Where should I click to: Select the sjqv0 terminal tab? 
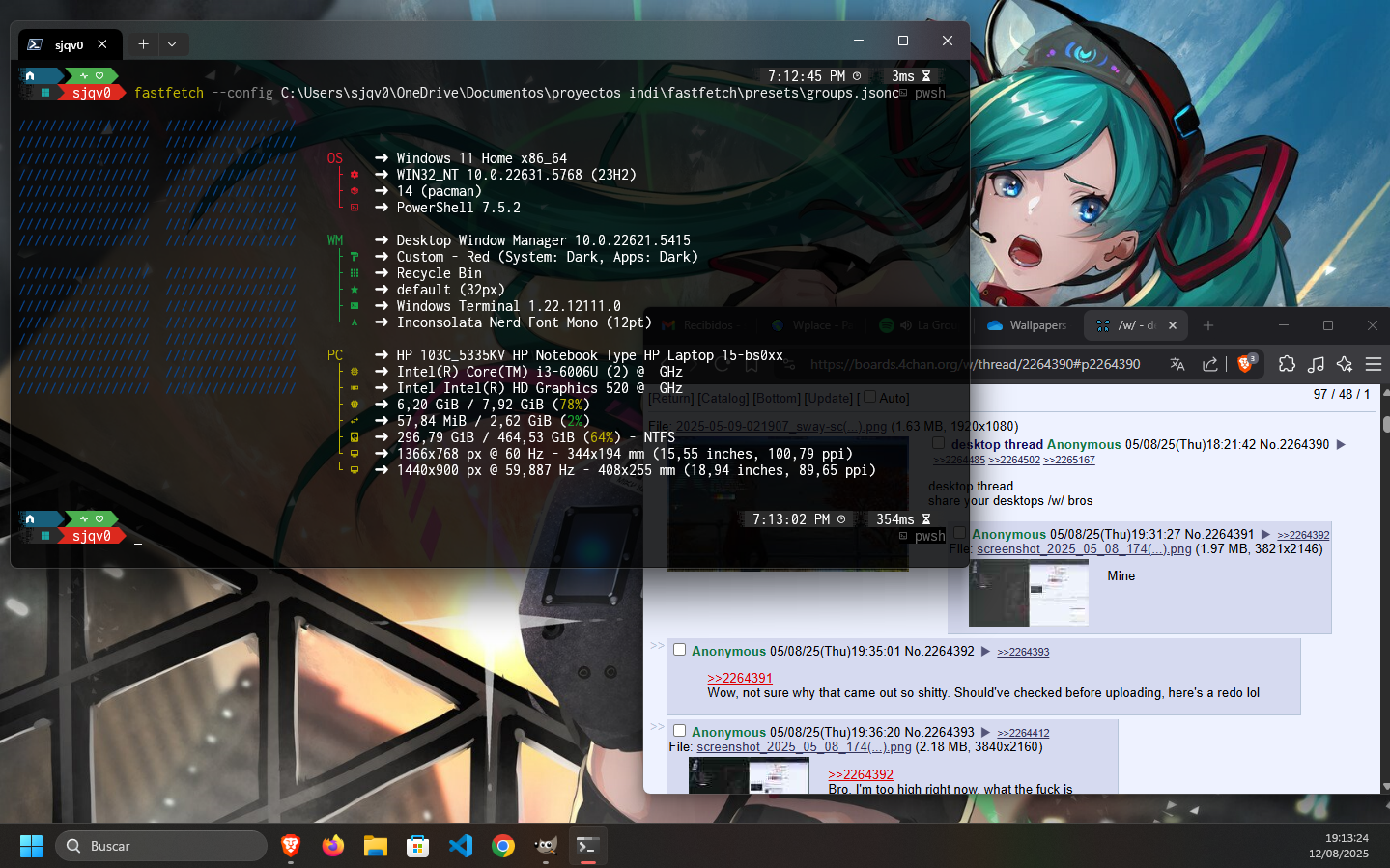[x=68, y=44]
